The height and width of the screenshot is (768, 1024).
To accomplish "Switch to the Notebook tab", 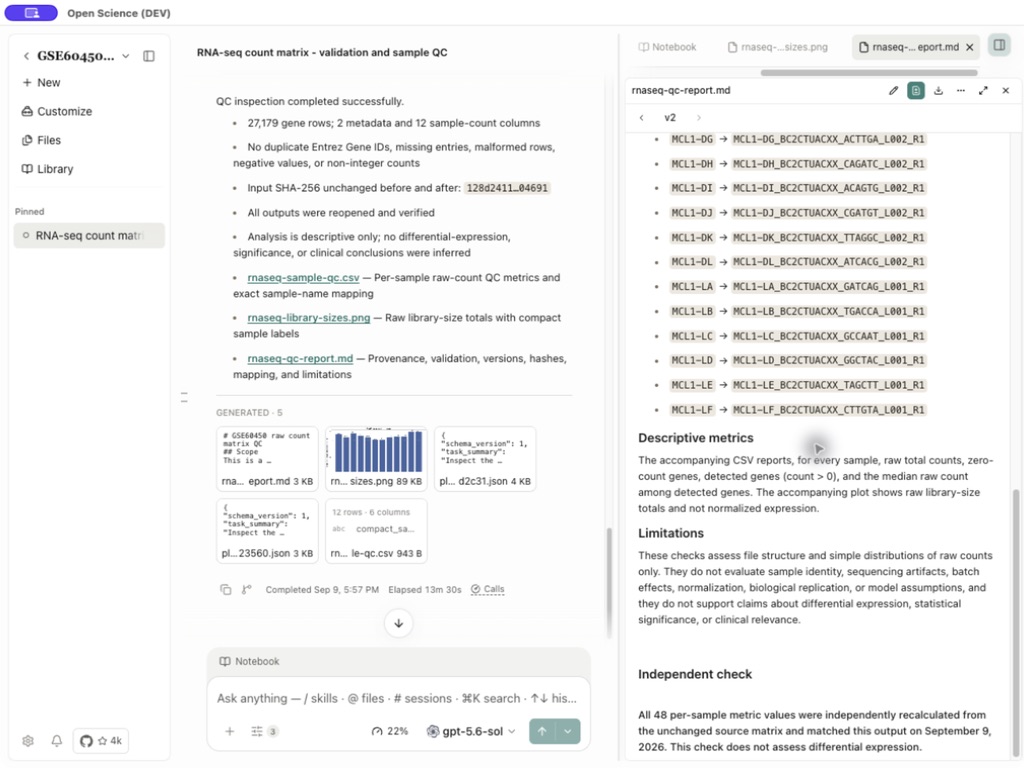I will 667,47.
